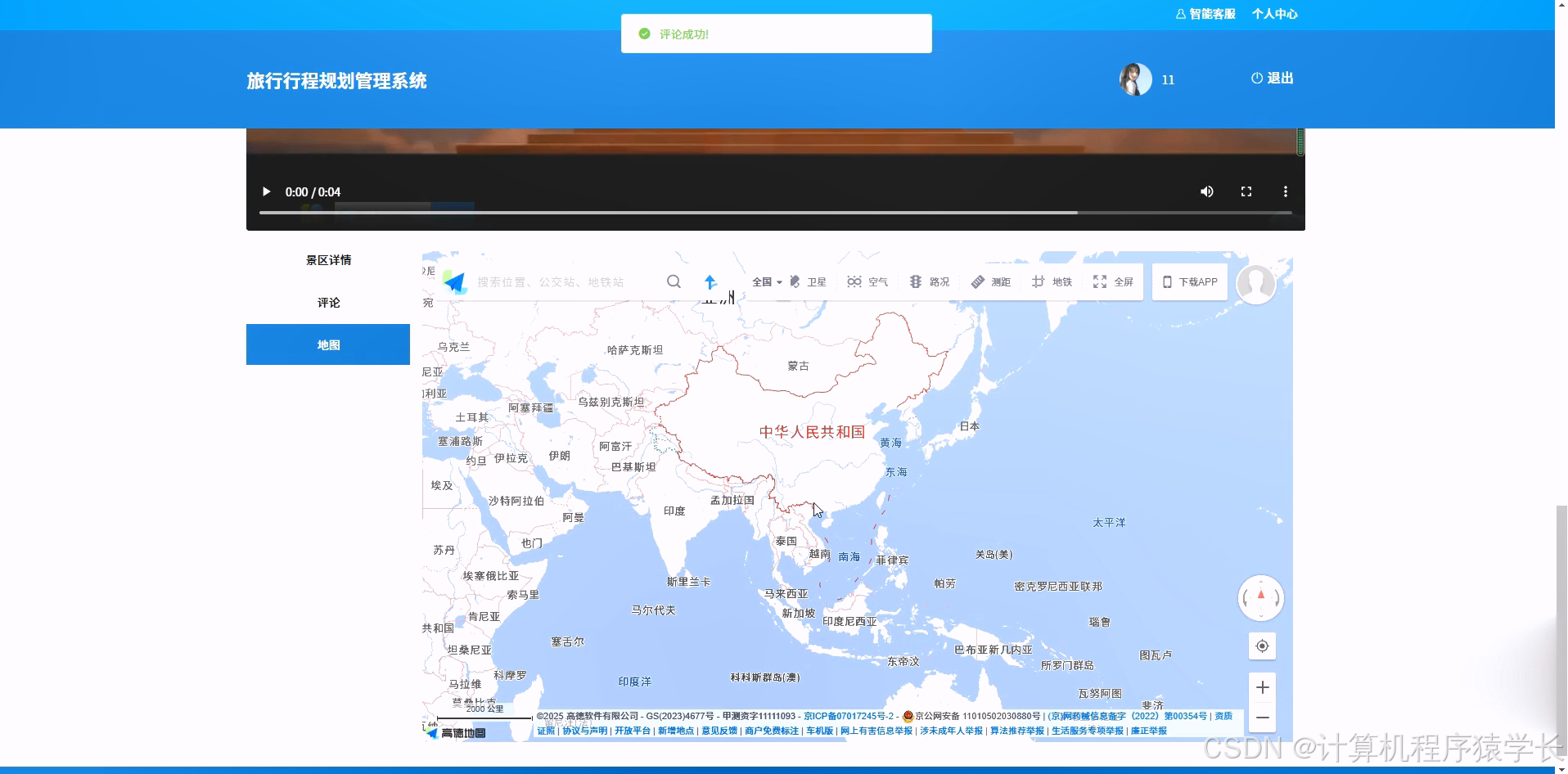
Task: Show the 地铁 metro map
Action: [1052, 281]
